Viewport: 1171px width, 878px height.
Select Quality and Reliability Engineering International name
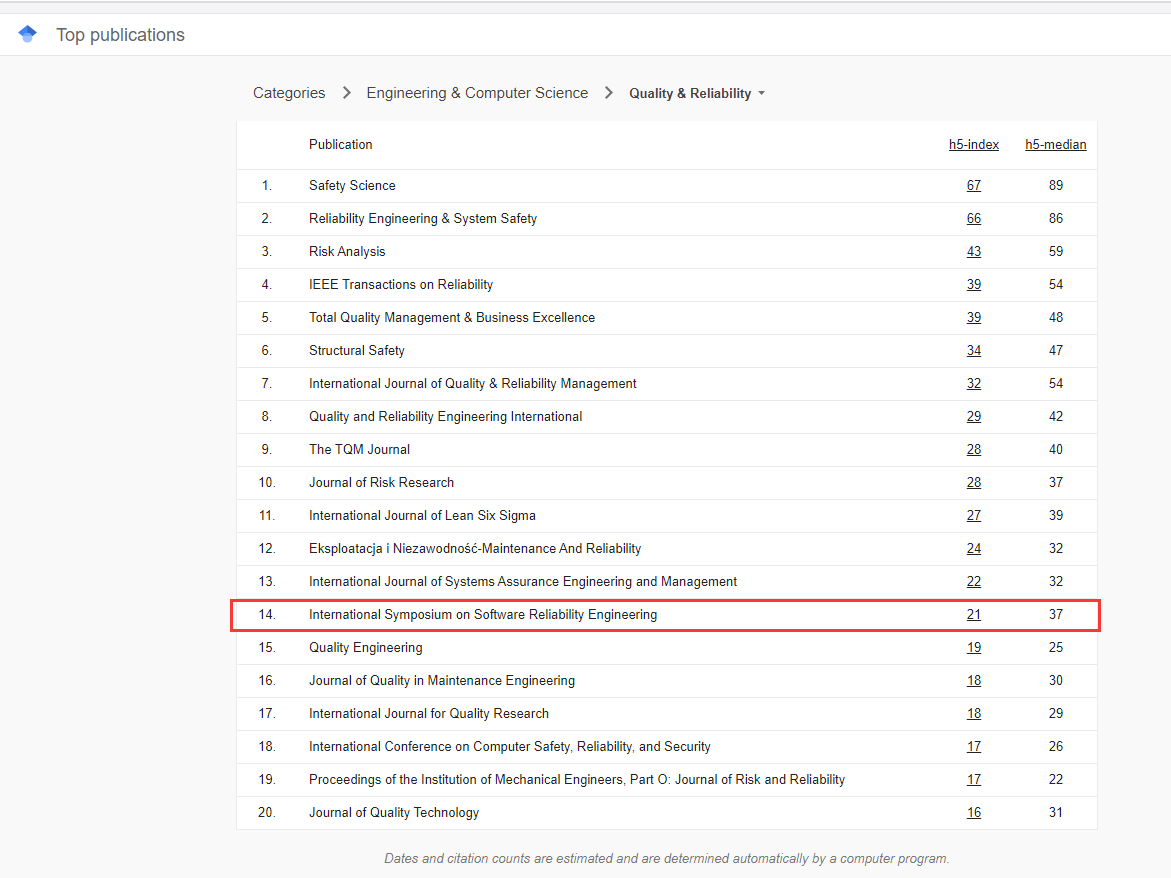point(446,417)
